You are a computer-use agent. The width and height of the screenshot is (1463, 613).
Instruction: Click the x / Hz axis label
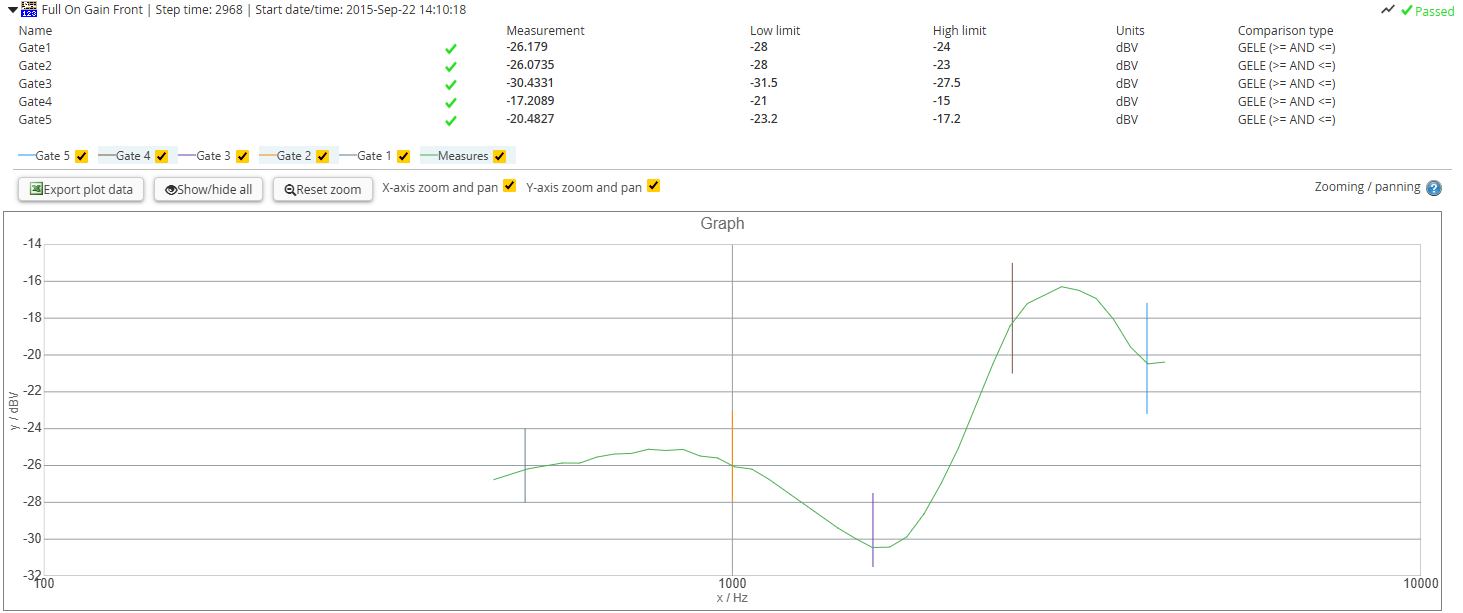pyautogui.click(x=732, y=597)
